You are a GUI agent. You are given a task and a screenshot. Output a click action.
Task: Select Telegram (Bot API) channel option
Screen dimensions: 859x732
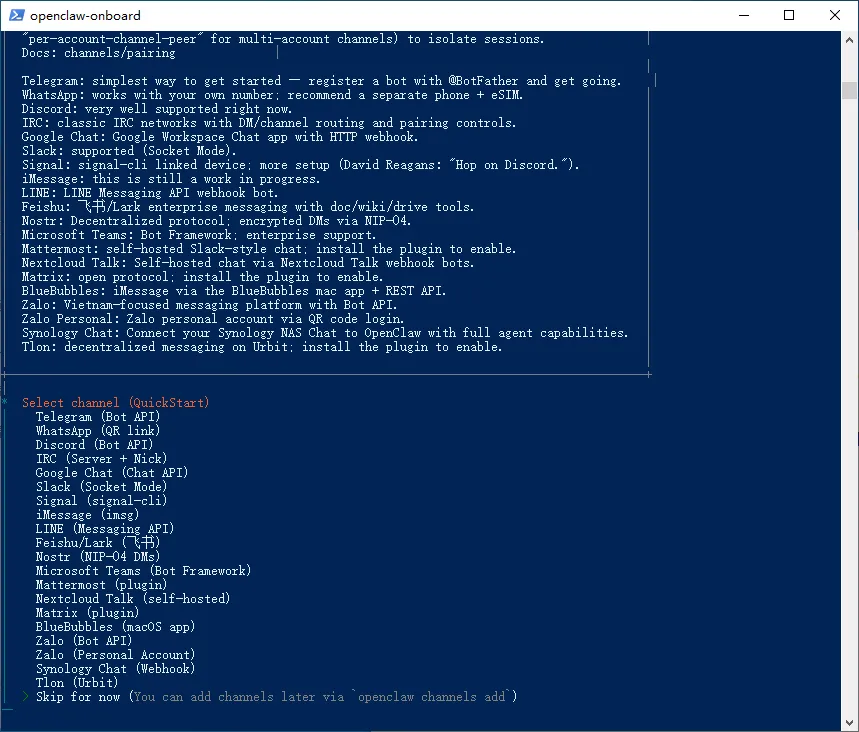98,417
